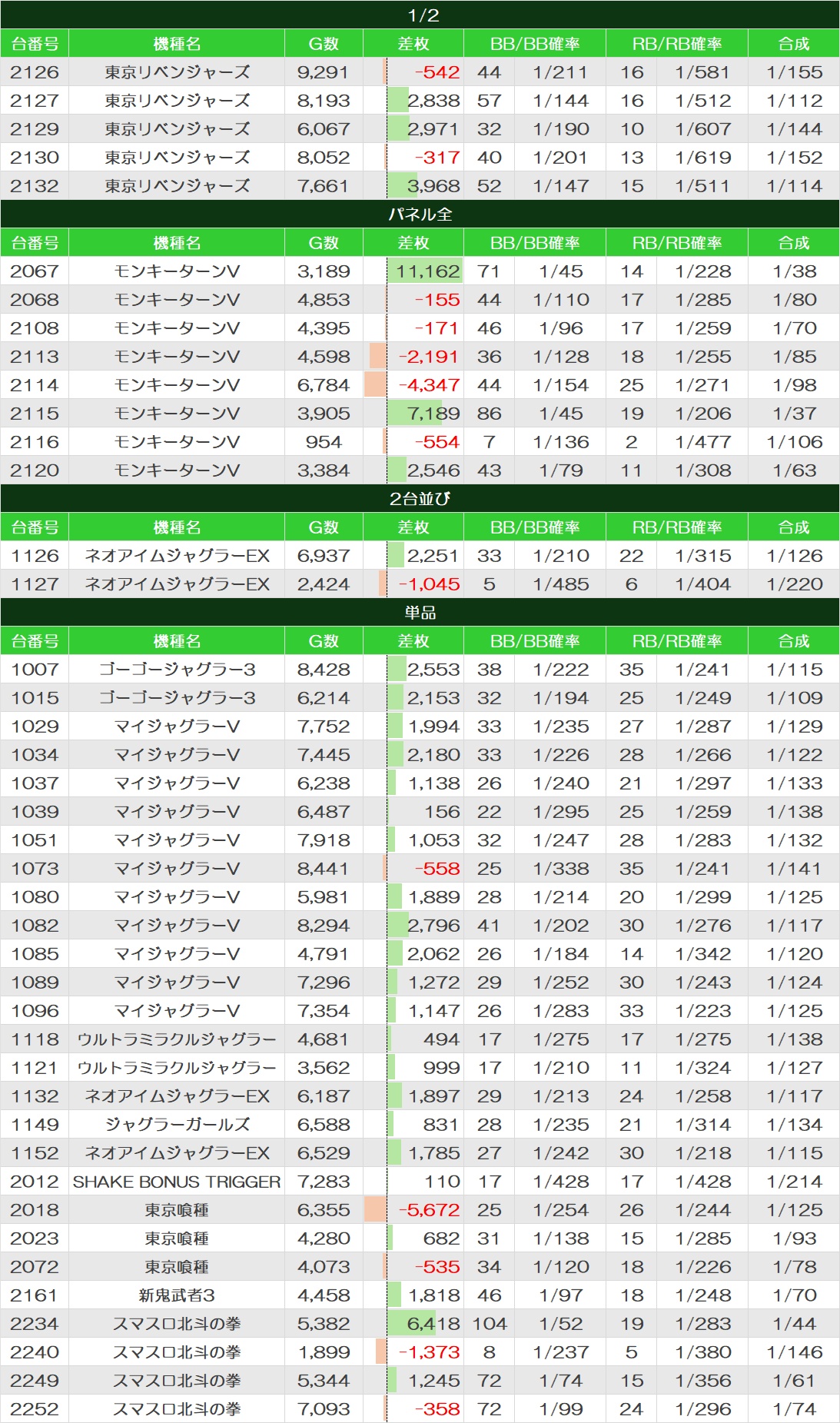Click the -1,373 difference value

point(429,1352)
